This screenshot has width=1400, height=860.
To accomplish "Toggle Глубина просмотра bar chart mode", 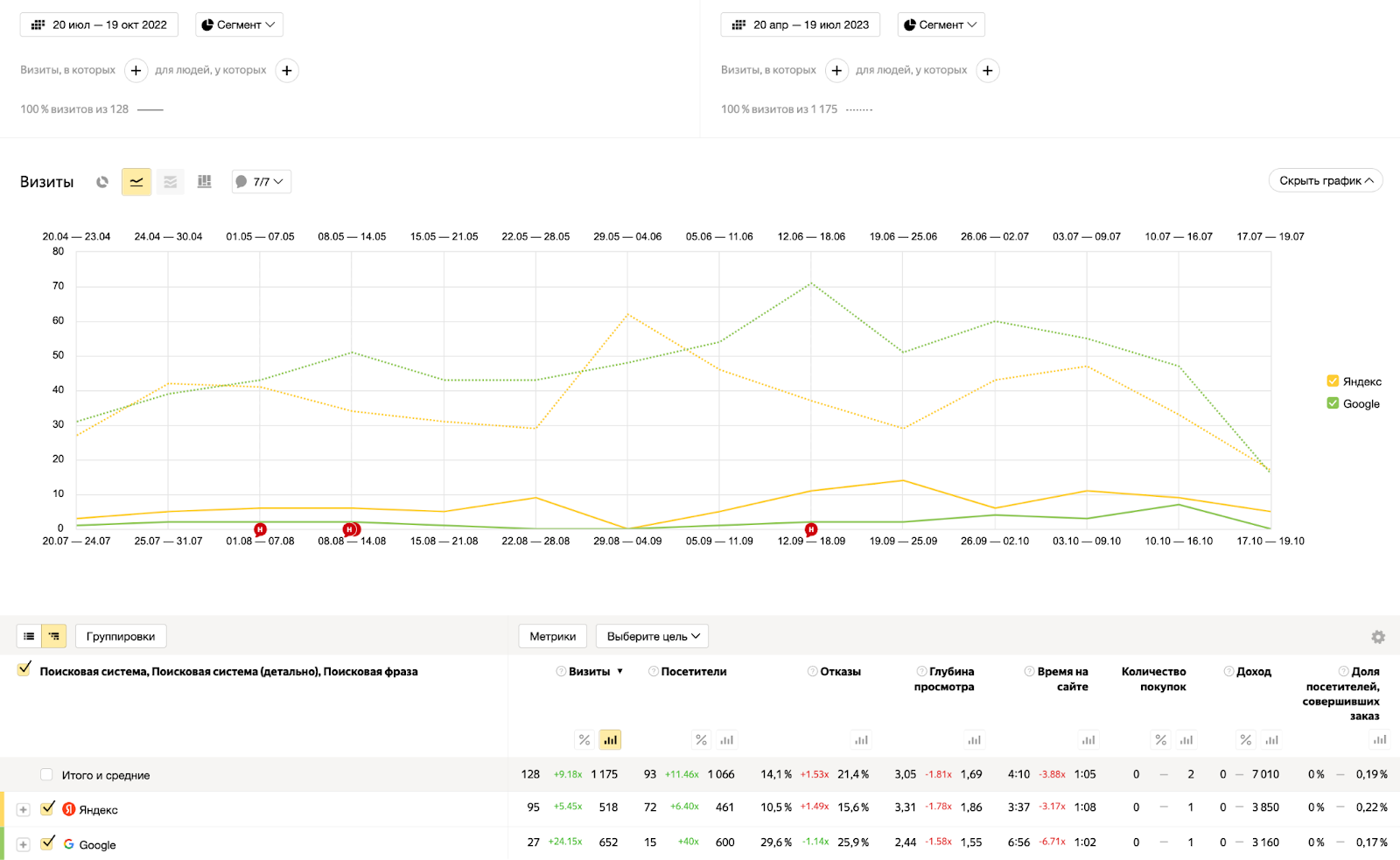I will [x=975, y=740].
